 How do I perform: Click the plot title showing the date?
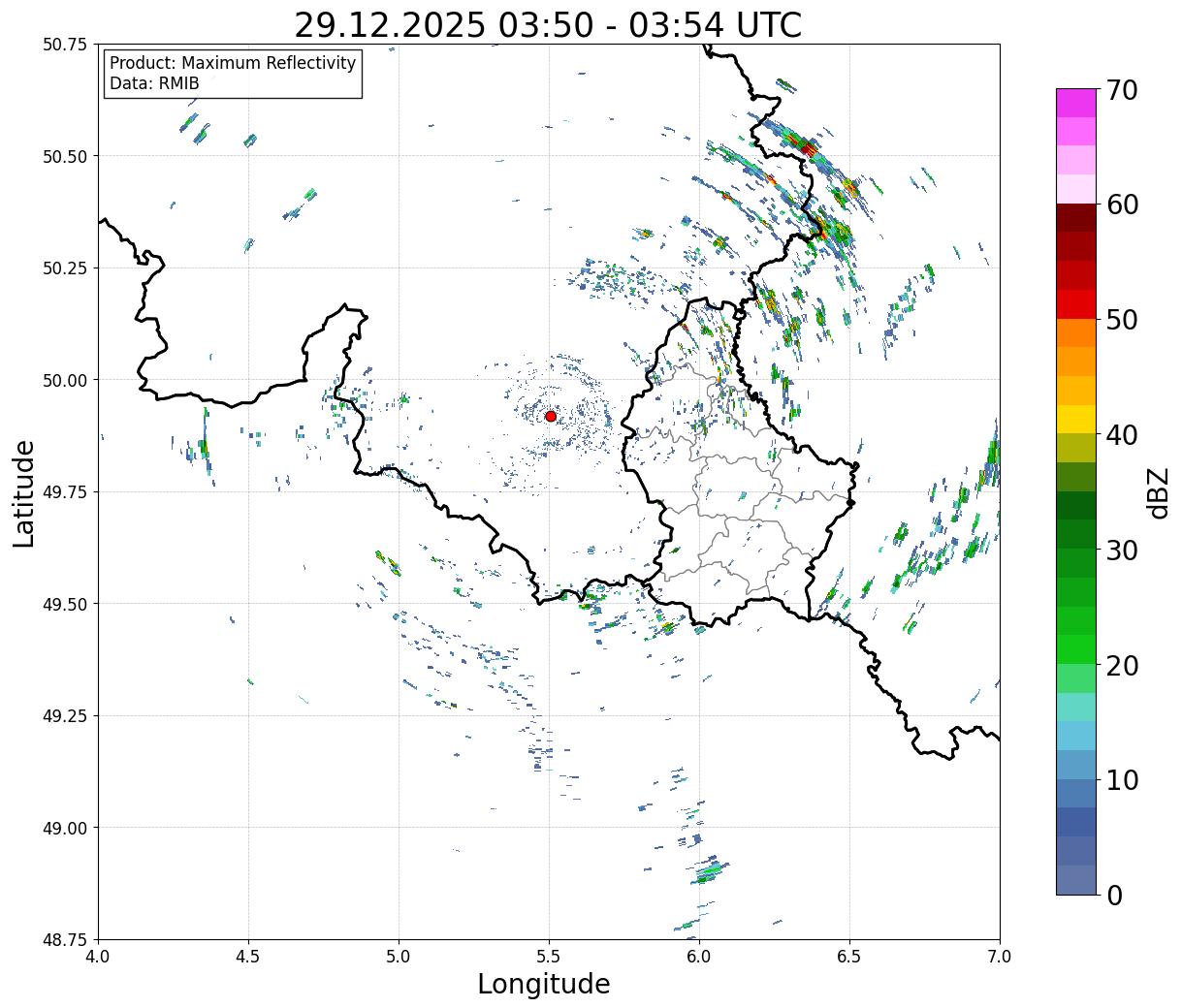click(548, 24)
